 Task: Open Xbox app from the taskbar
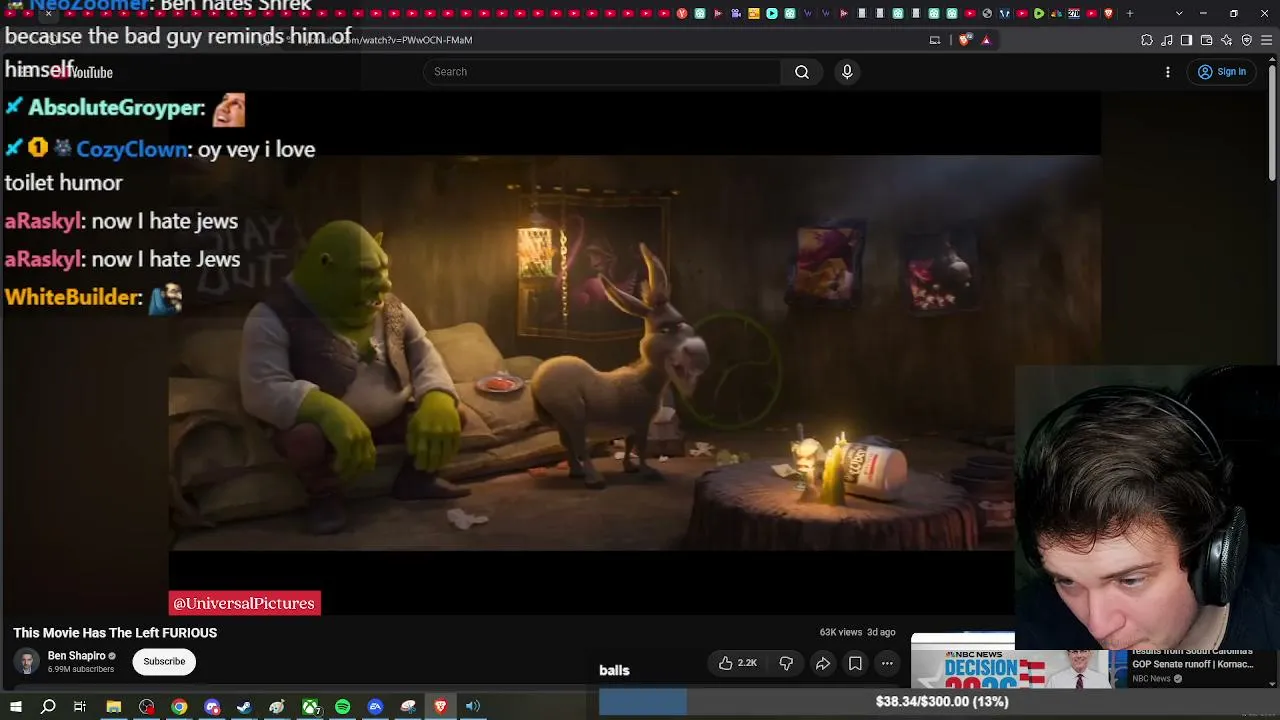[x=311, y=707]
